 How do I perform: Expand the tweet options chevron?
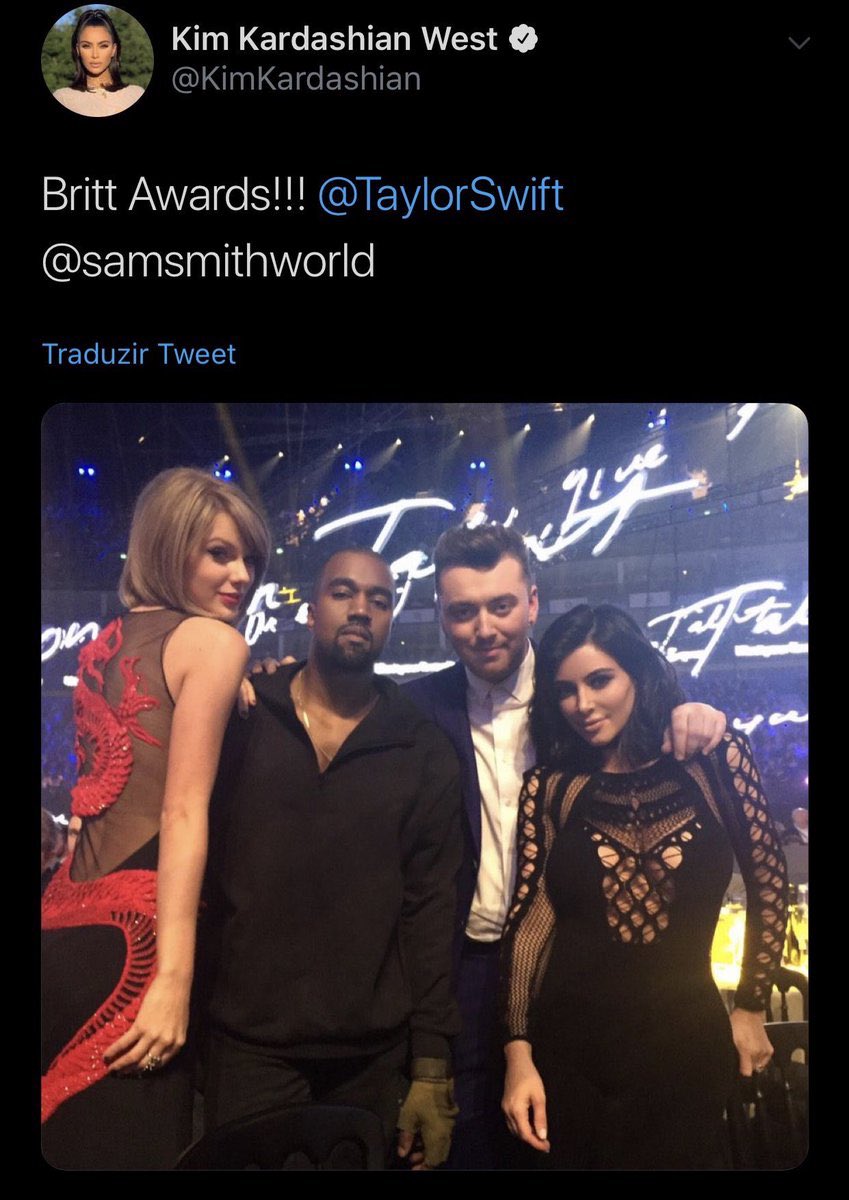coord(799,43)
